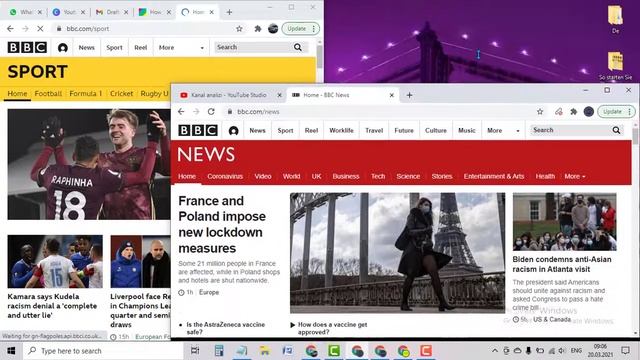Select Cricket in Sport navigation
The image size is (640, 360).
click(122, 93)
